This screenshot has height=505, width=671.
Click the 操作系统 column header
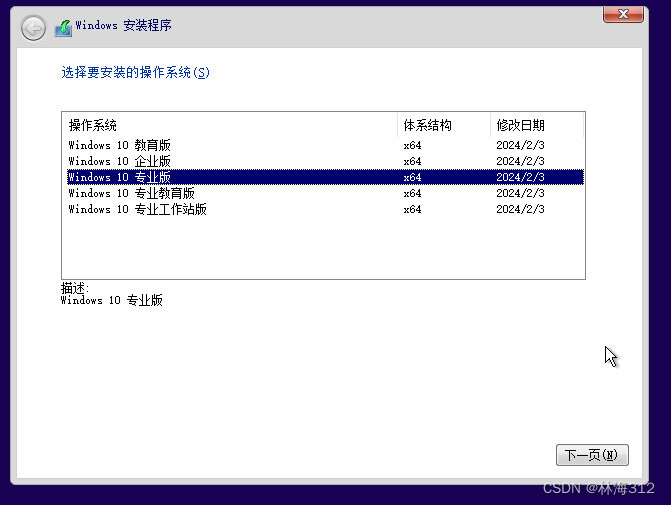(x=230, y=125)
